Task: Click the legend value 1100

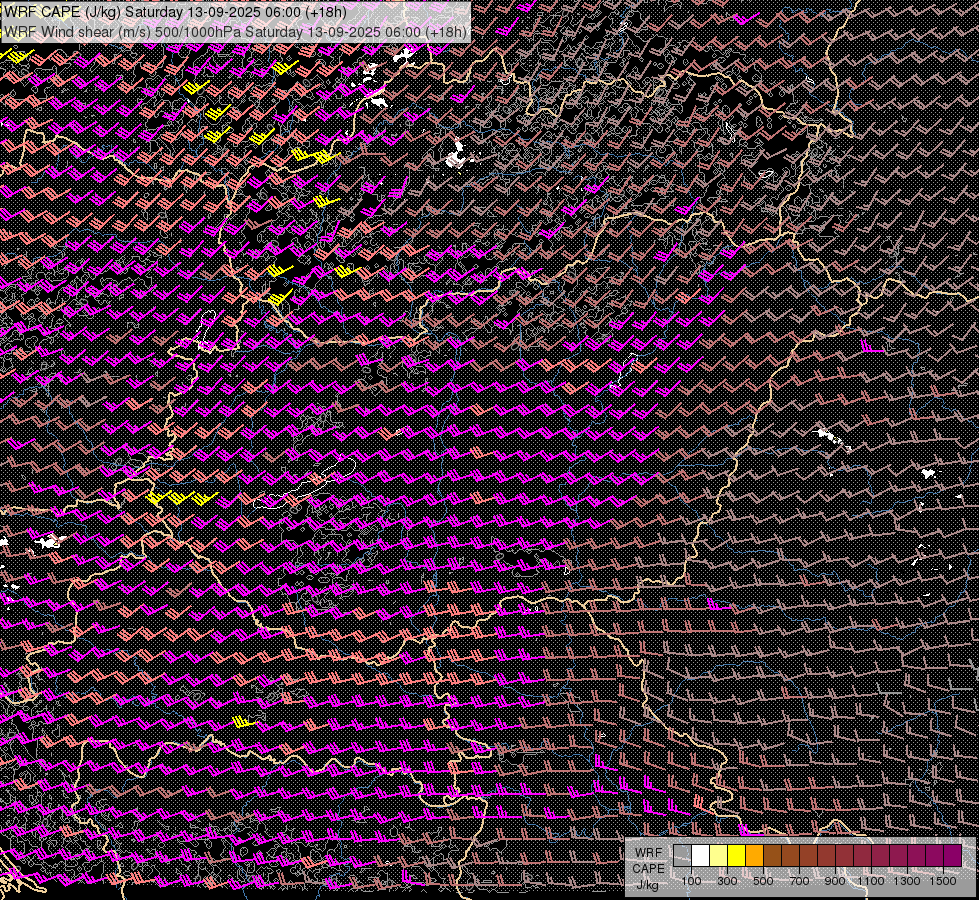Action: click(x=870, y=881)
